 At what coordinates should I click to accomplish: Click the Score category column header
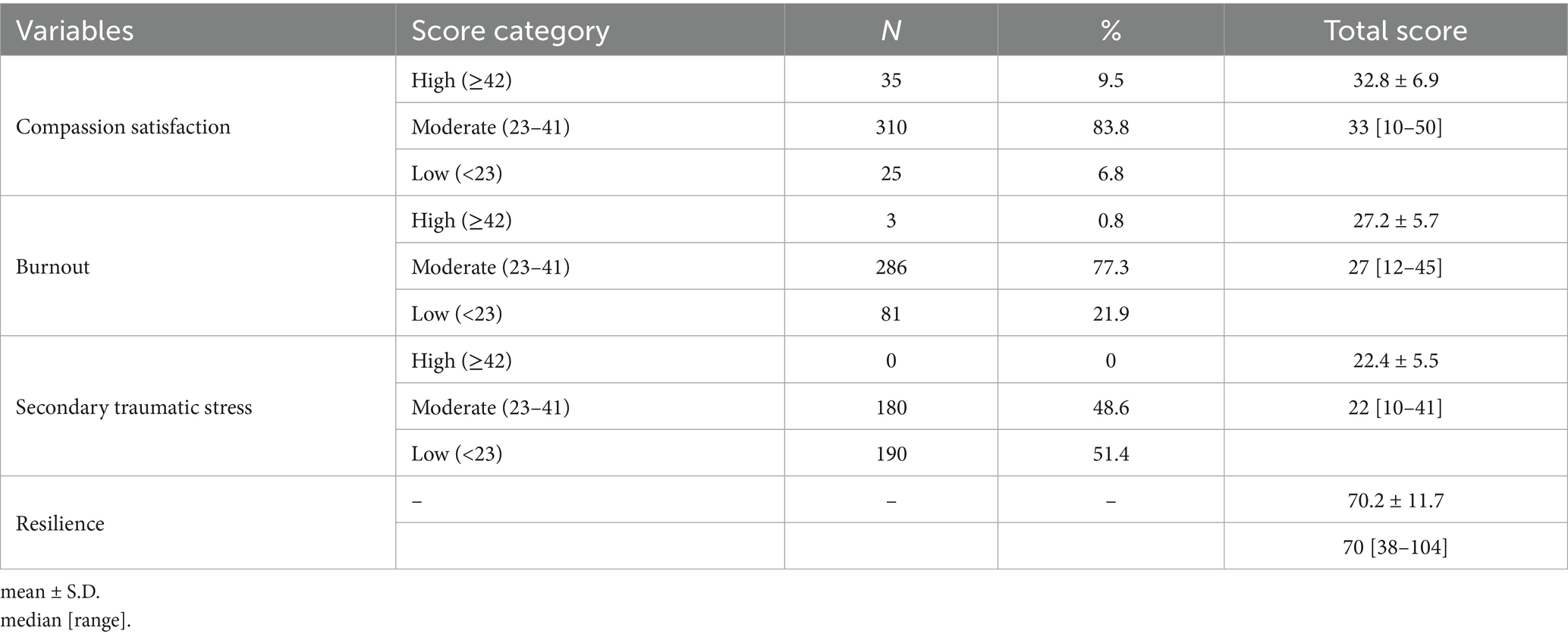[510, 30]
